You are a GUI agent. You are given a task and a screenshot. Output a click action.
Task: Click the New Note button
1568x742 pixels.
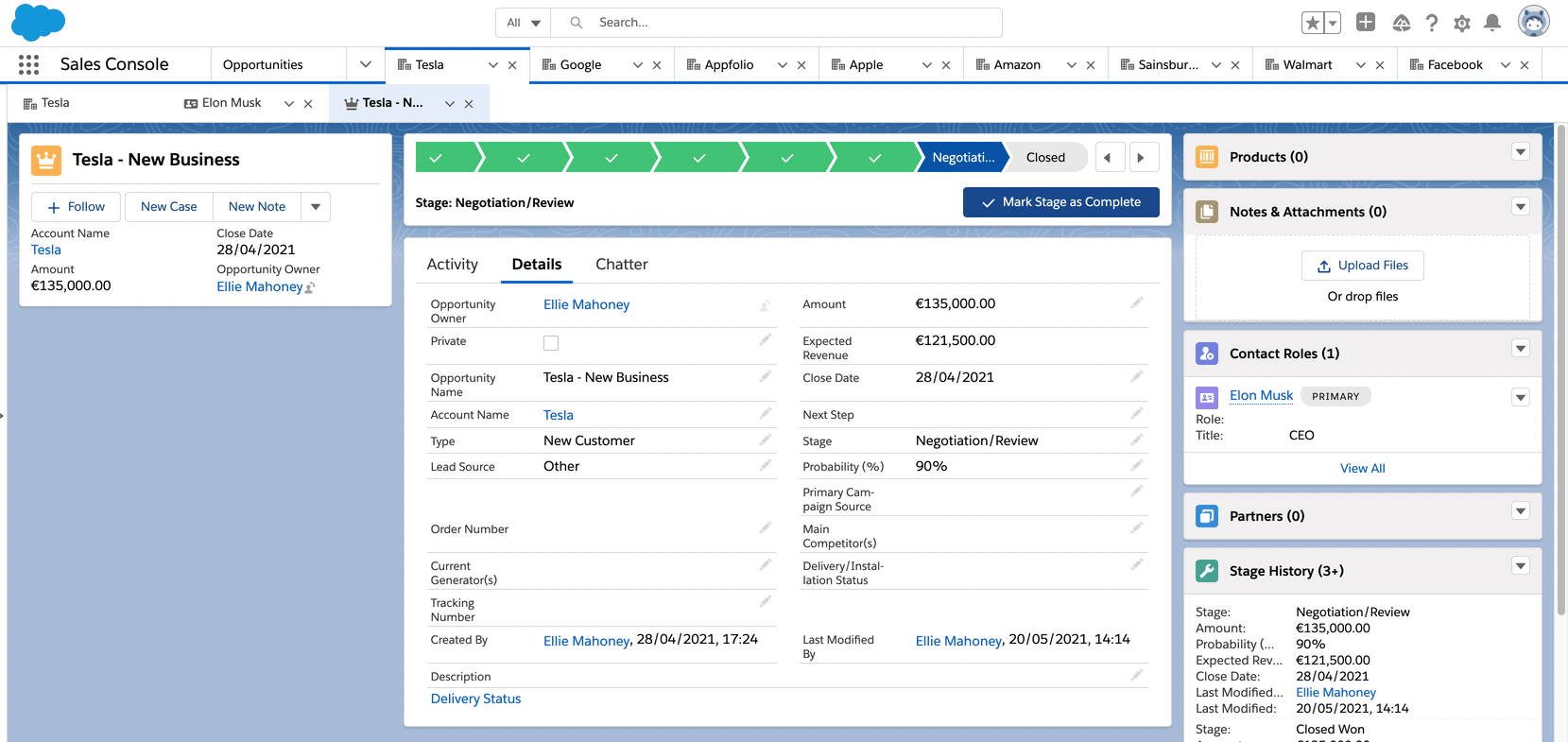click(257, 207)
